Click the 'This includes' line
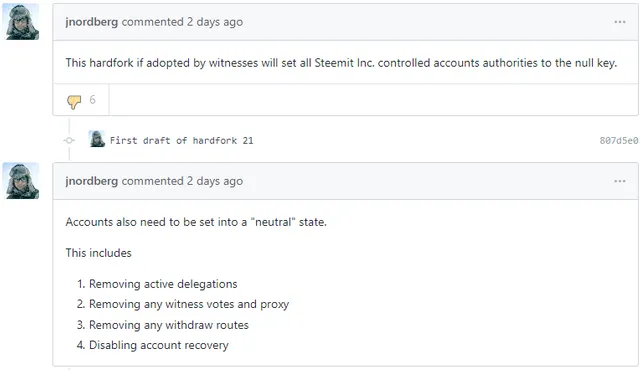 tap(98, 253)
